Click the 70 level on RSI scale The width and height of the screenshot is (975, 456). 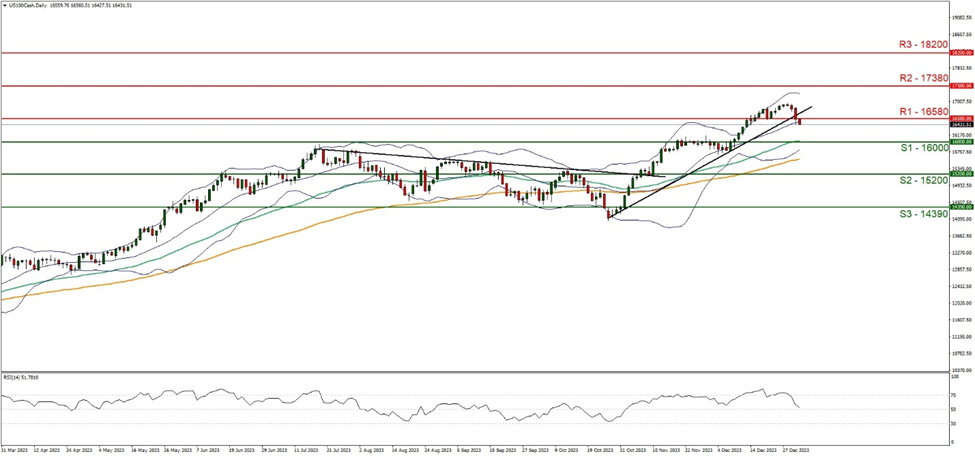coord(953,397)
